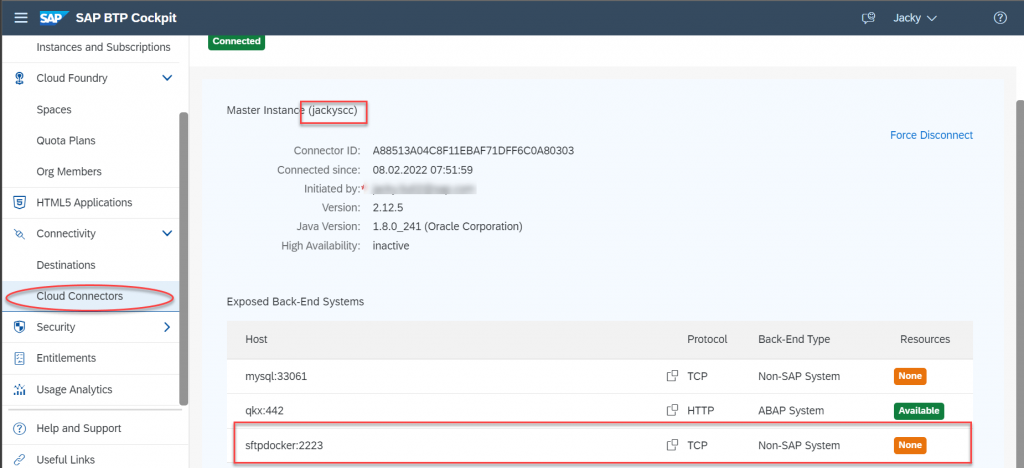This screenshot has width=1024, height=468.
Task: Click TCP protocol in sftpdocker:2223 row
Action: coord(697,445)
